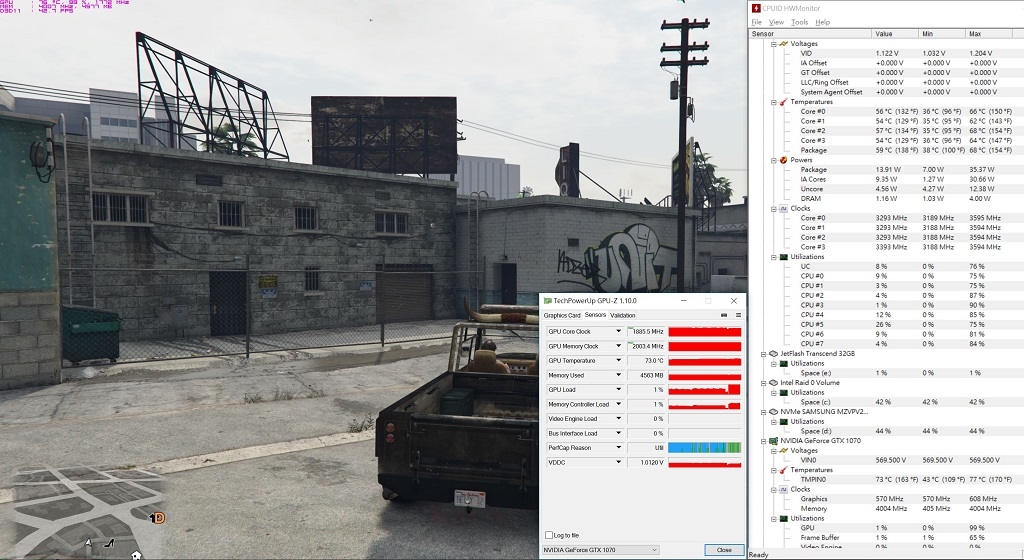
Task: Take a GPU-Z screenshot with camera icon
Action: pos(724,315)
